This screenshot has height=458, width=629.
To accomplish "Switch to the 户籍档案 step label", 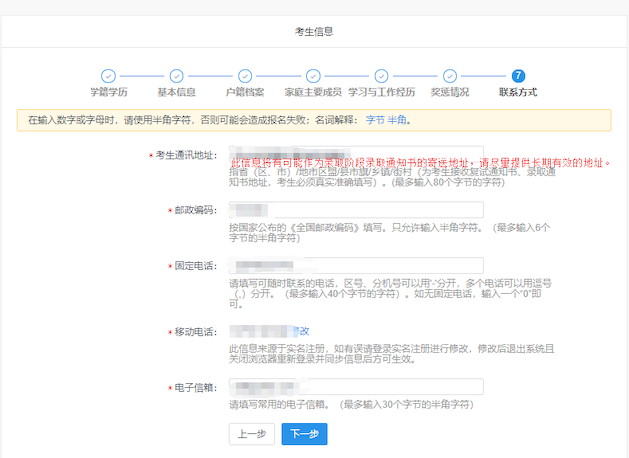I will click(244, 92).
